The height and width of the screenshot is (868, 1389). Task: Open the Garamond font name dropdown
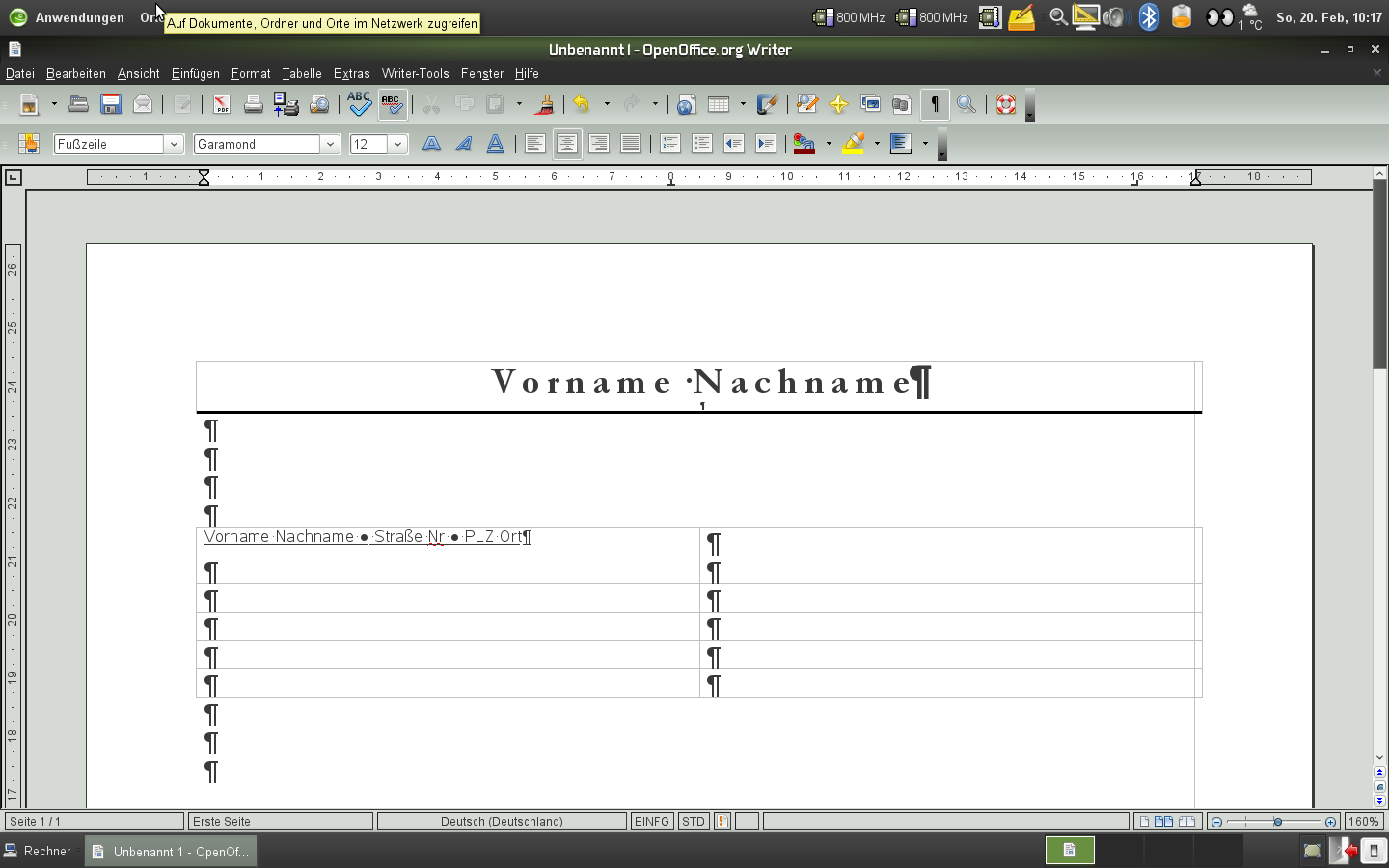point(331,143)
